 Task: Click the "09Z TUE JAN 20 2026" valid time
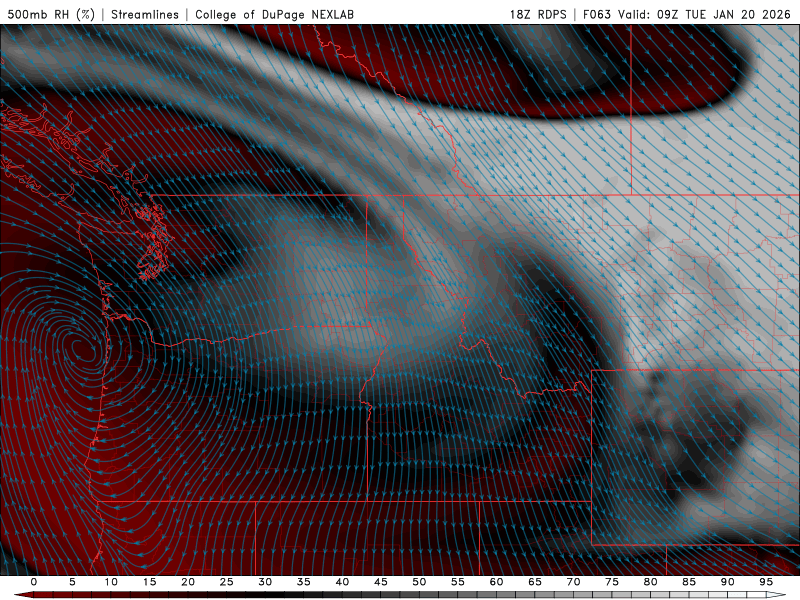tap(723, 14)
